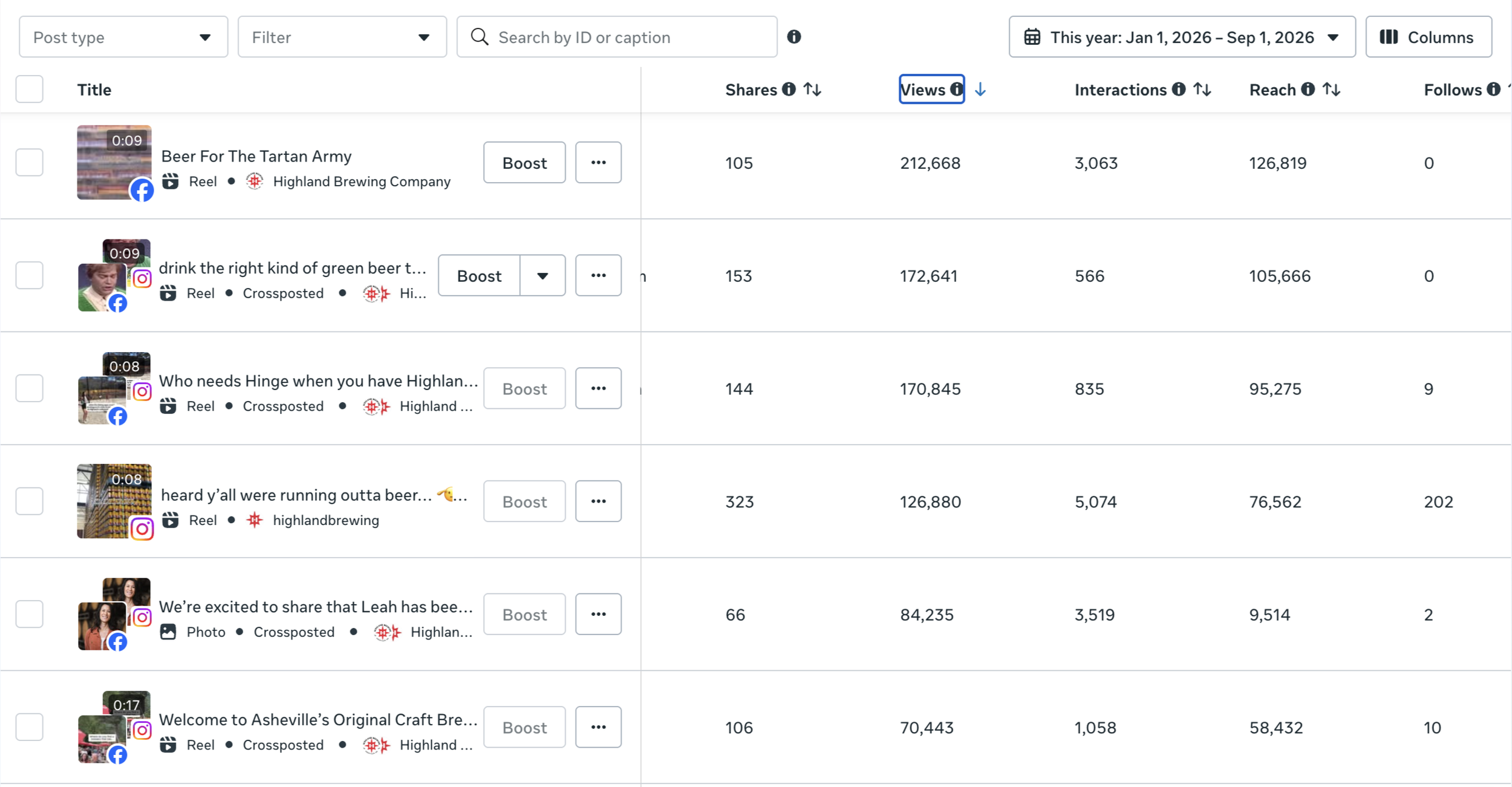Image resolution: width=1512 pixels, height=787 pixels.
Task: Check the Beer For The Tartan Army row
Action: tap(29, 162)
